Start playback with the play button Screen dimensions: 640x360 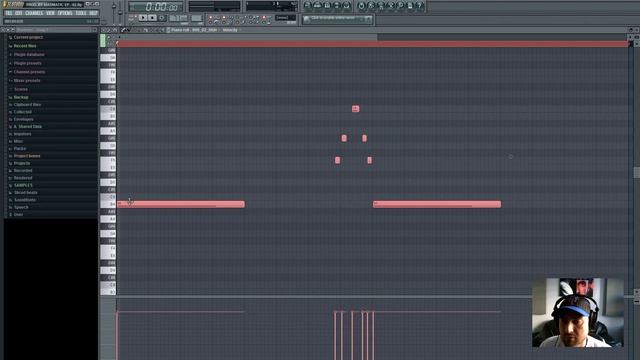click(x=142, y=18)
